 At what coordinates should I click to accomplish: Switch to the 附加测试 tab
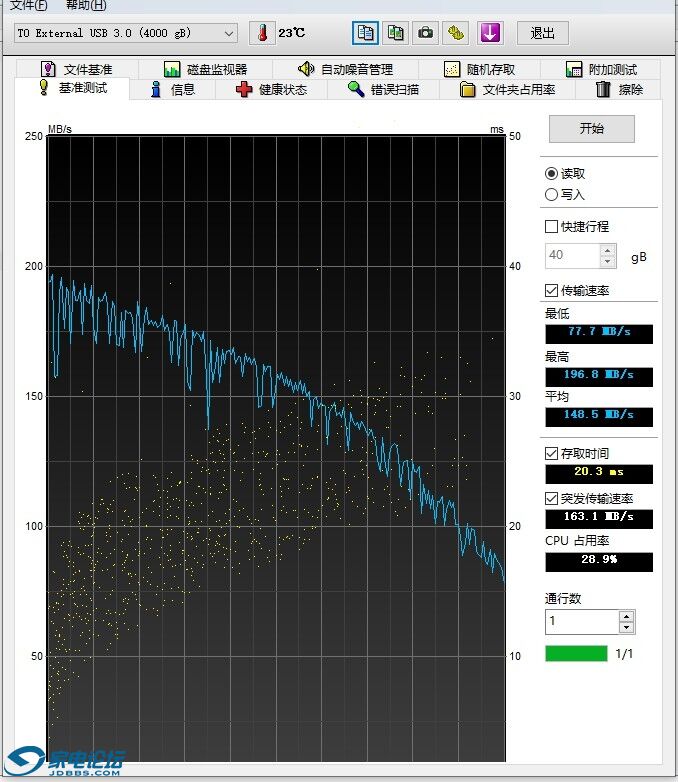coord(601,69)
